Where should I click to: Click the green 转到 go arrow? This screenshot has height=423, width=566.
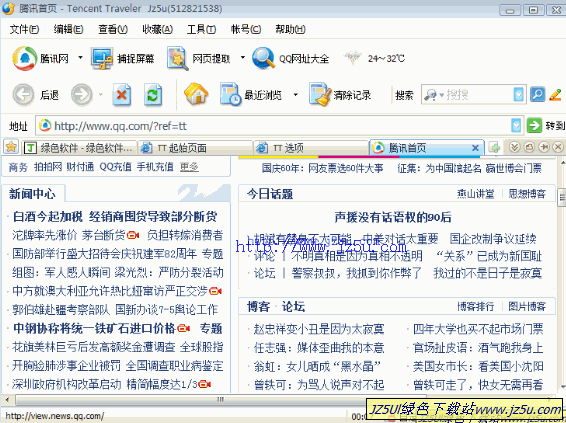click(x=534, y=126)
